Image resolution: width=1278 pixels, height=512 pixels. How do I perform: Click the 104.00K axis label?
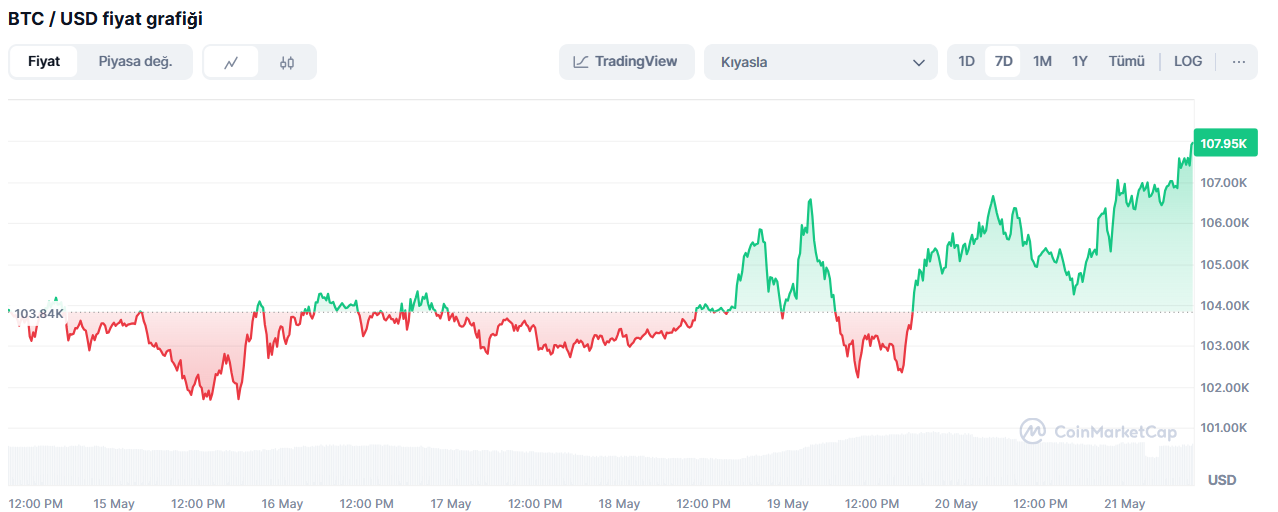(x=1225, y=306)
